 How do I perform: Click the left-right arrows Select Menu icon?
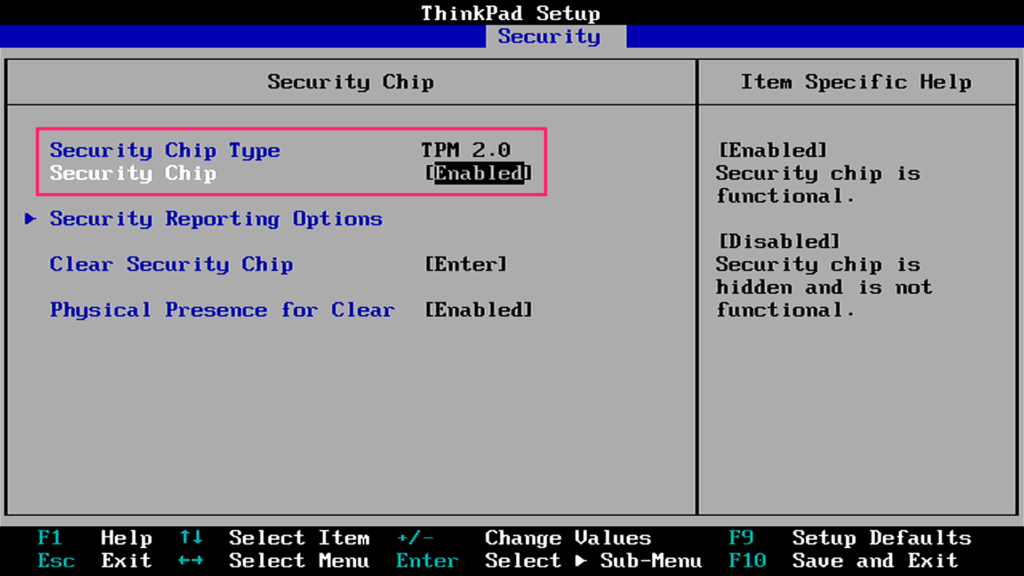click(191, 561)
